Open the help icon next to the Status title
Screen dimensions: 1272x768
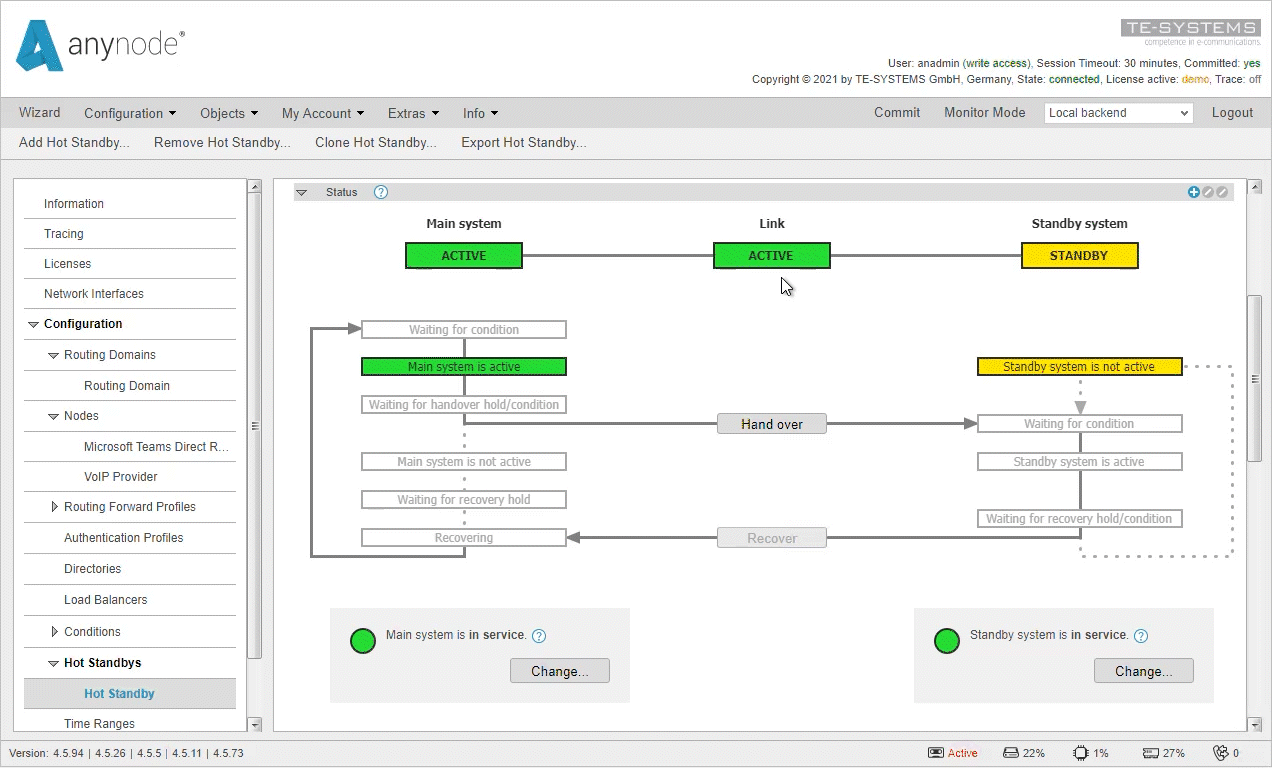380,192
